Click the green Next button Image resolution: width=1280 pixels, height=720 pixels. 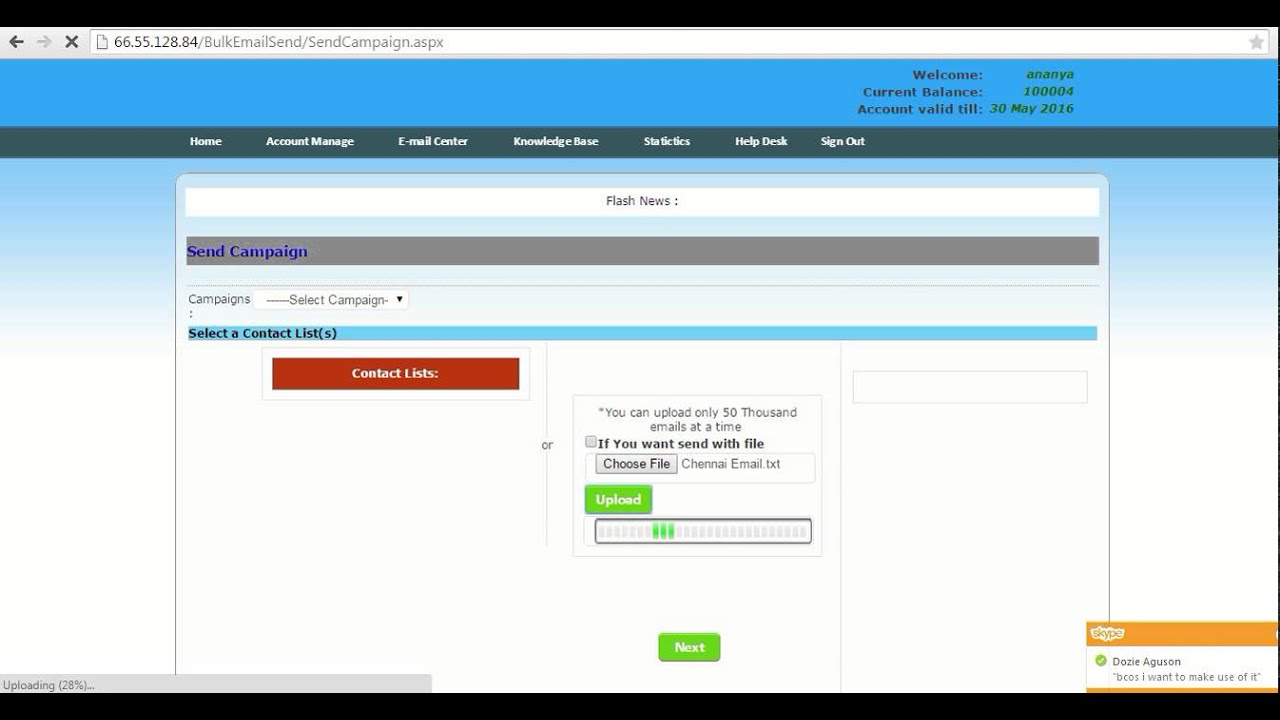[x=689, y=647]
